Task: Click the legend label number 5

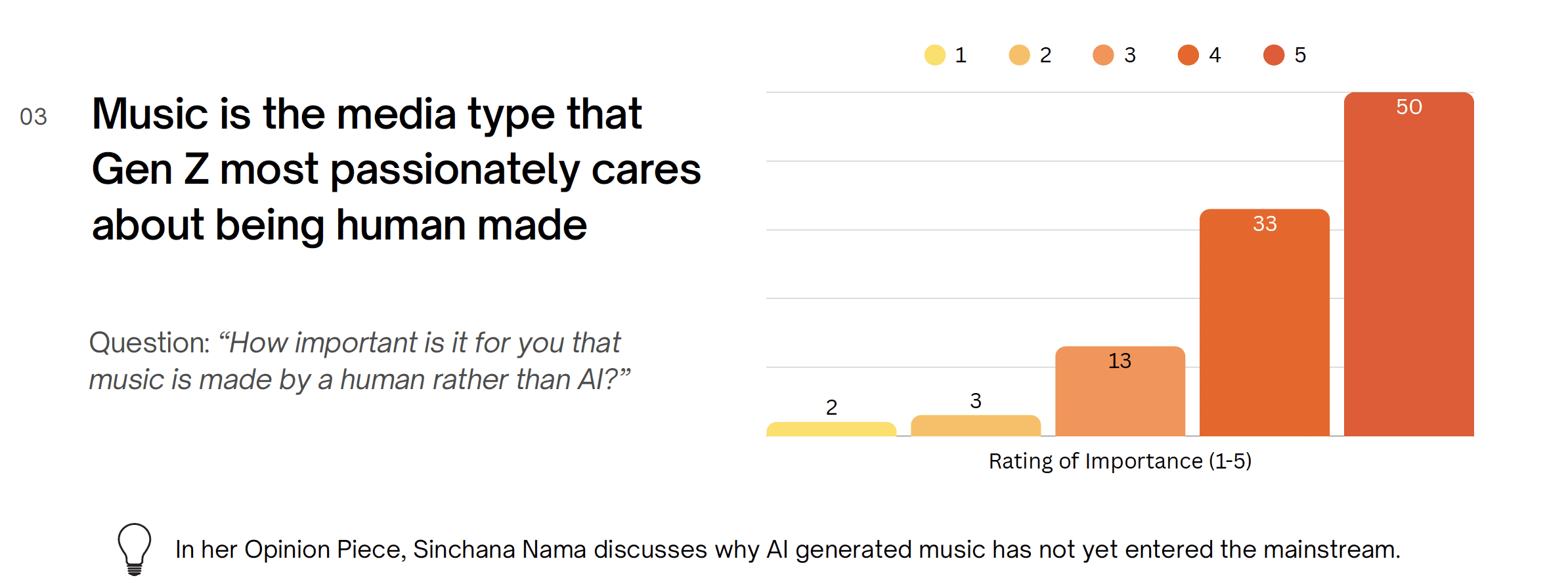Action: pyautogui.click(x=1300, y=55)
